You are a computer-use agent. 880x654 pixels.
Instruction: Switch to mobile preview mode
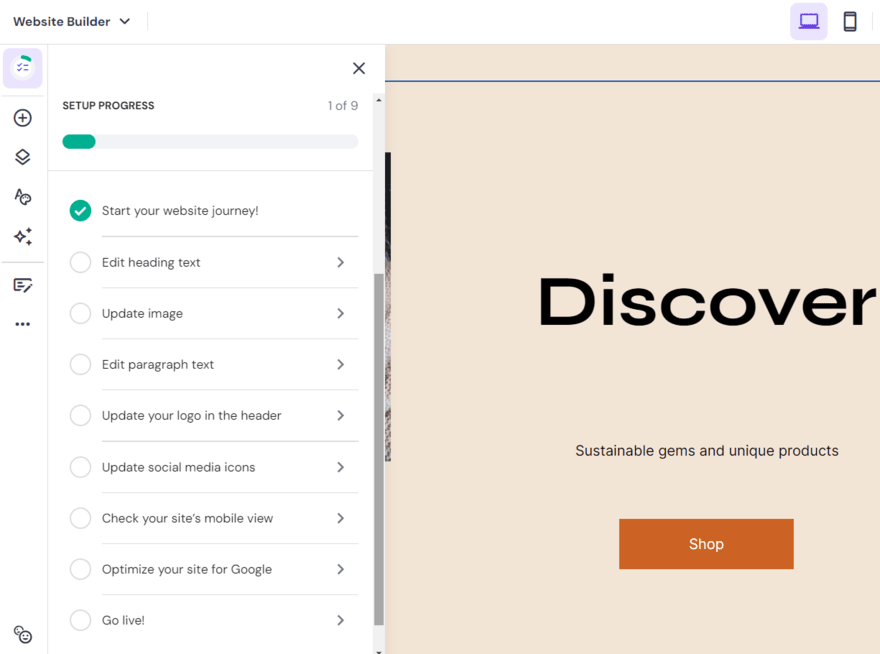click(x=850, y=21)
